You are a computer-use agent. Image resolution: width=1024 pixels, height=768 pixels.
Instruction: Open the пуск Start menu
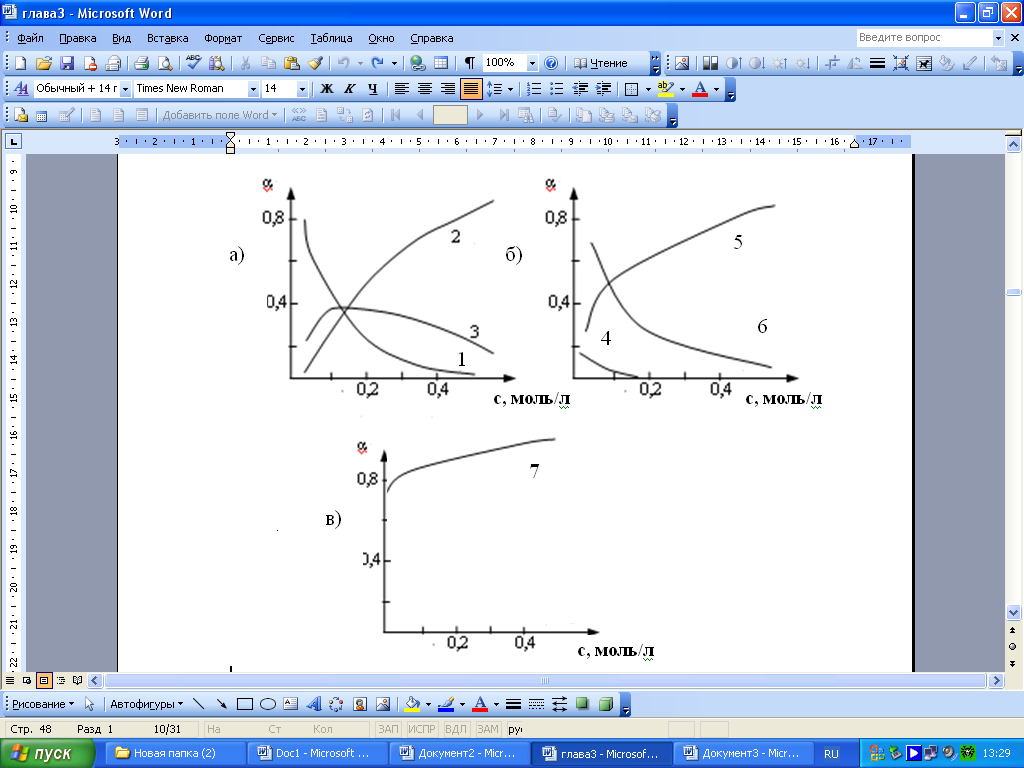pyautogui.click(x=46, y=754)
